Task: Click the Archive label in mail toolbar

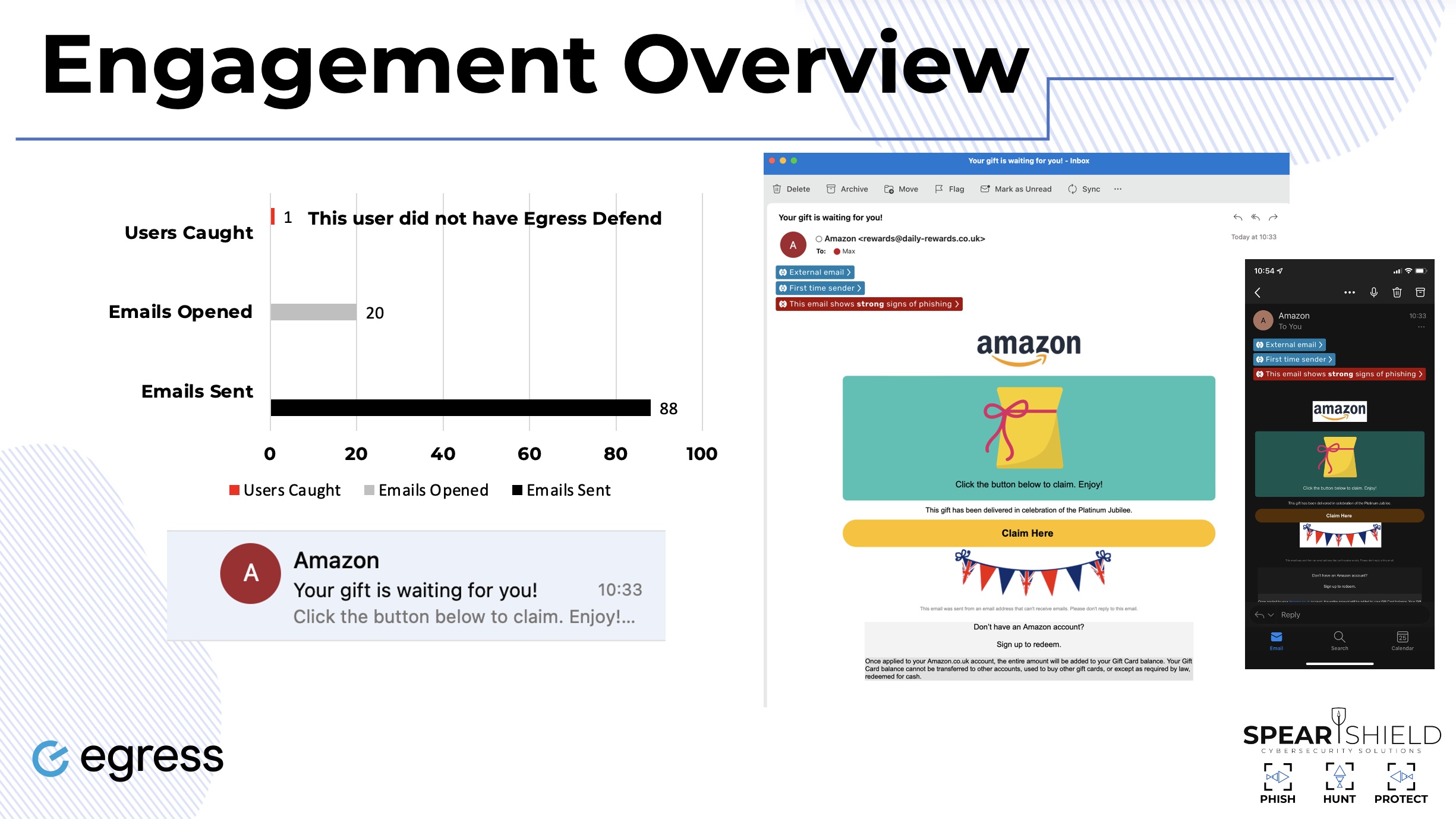Action: coord(854,189)
